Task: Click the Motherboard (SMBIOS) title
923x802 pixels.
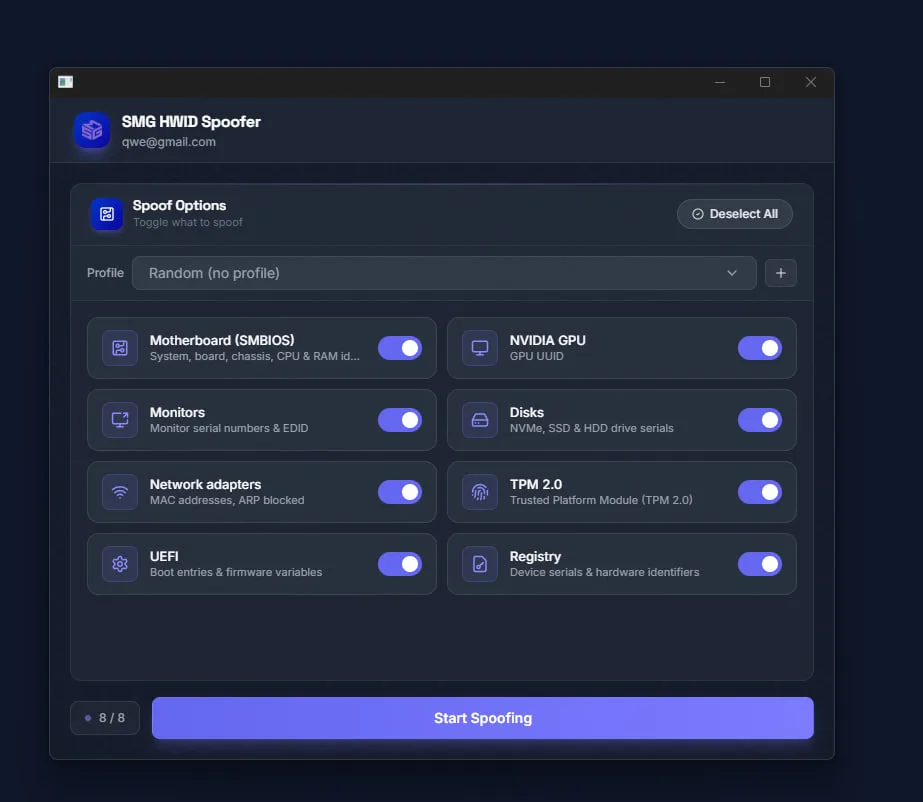Action: [222, 340]
